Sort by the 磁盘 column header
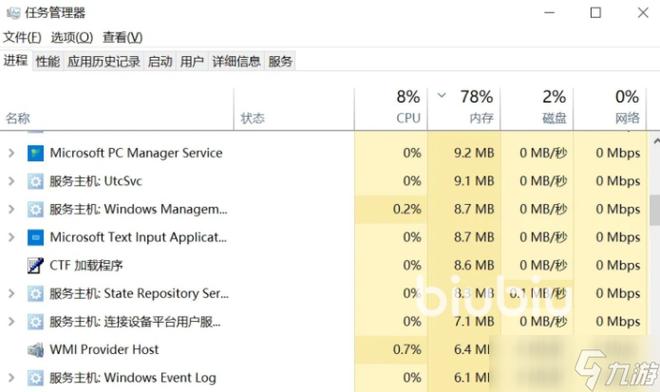Screen dimensions: 660x392 tap(537, 109)
